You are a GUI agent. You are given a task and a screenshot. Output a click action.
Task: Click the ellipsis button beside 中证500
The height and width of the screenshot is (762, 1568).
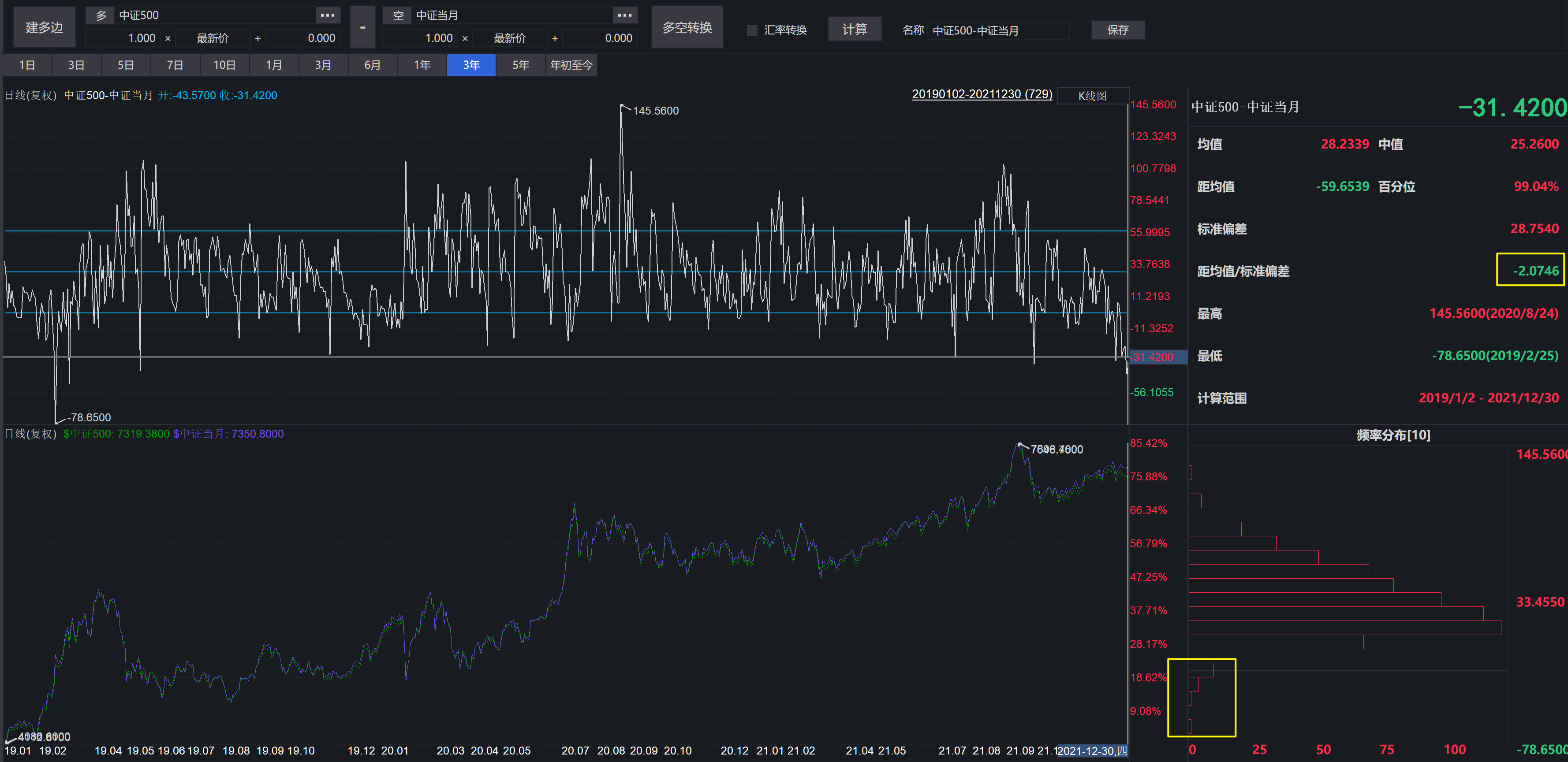click(x=327, y=15)
